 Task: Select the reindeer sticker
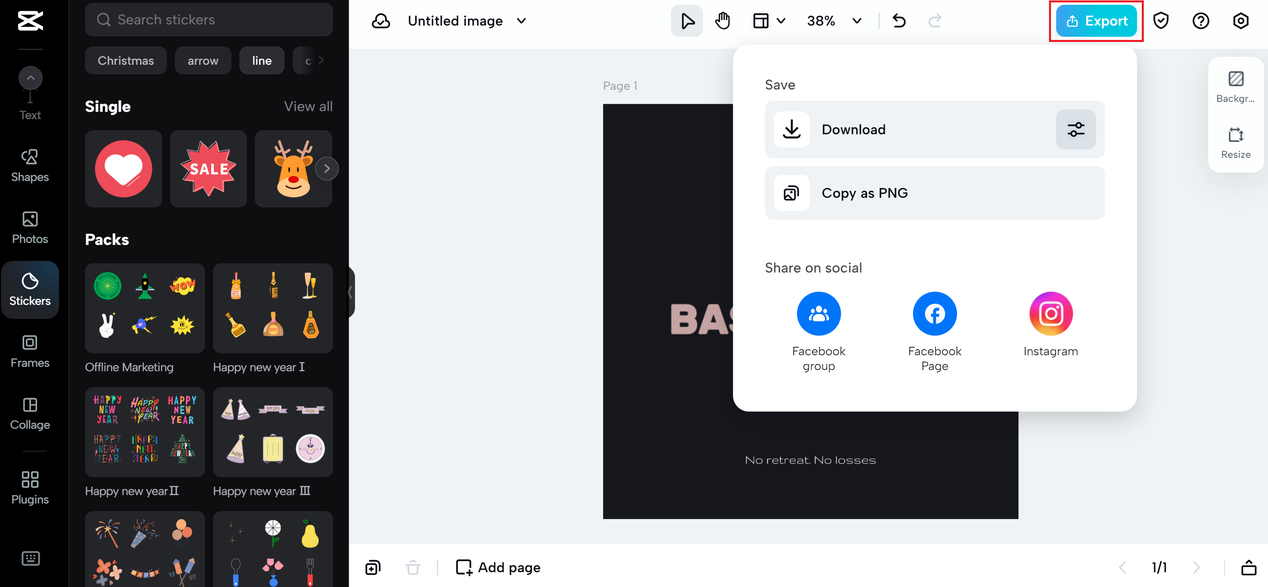click(293, 169)
